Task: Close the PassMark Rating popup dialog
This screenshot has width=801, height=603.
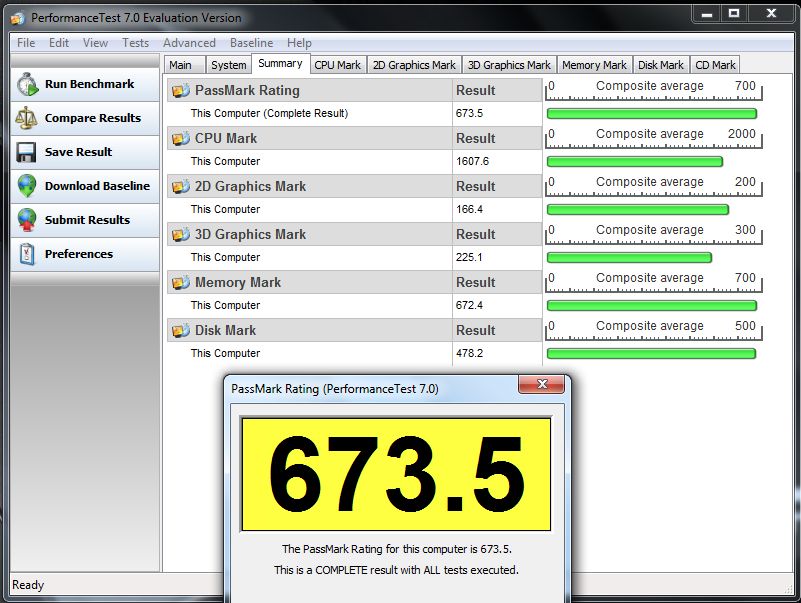Action: 541,384
